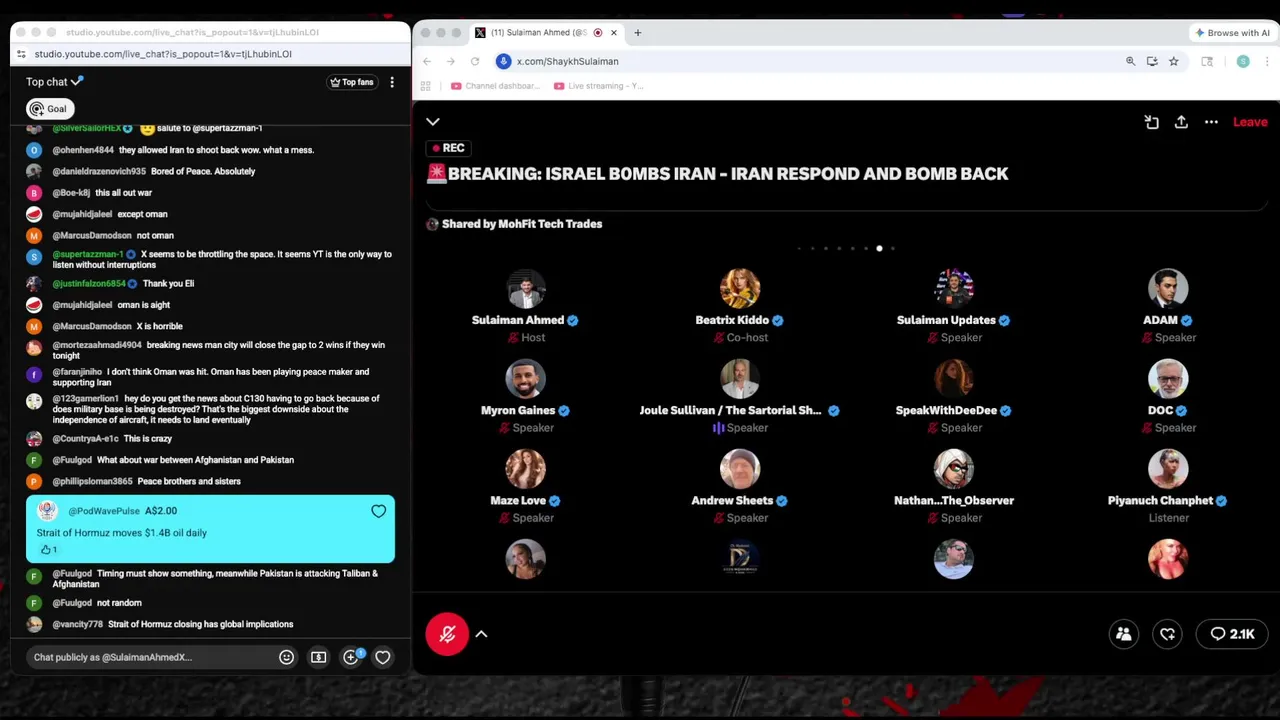This screenshot has width=1280, height=720.
Task: Click the site info icon in x.com address bar
Action: click(504, 61)
